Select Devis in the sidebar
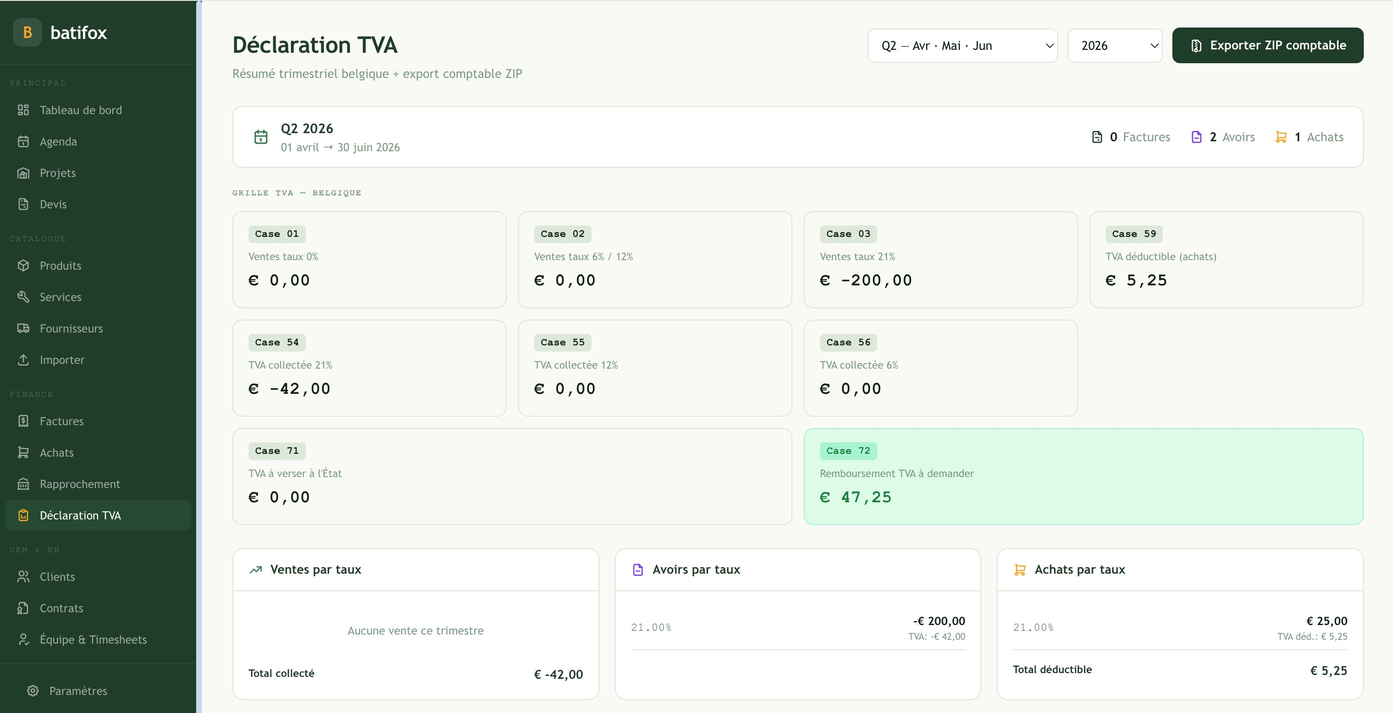This screenshot has height=713, width=1393. [x=98, y=204]
